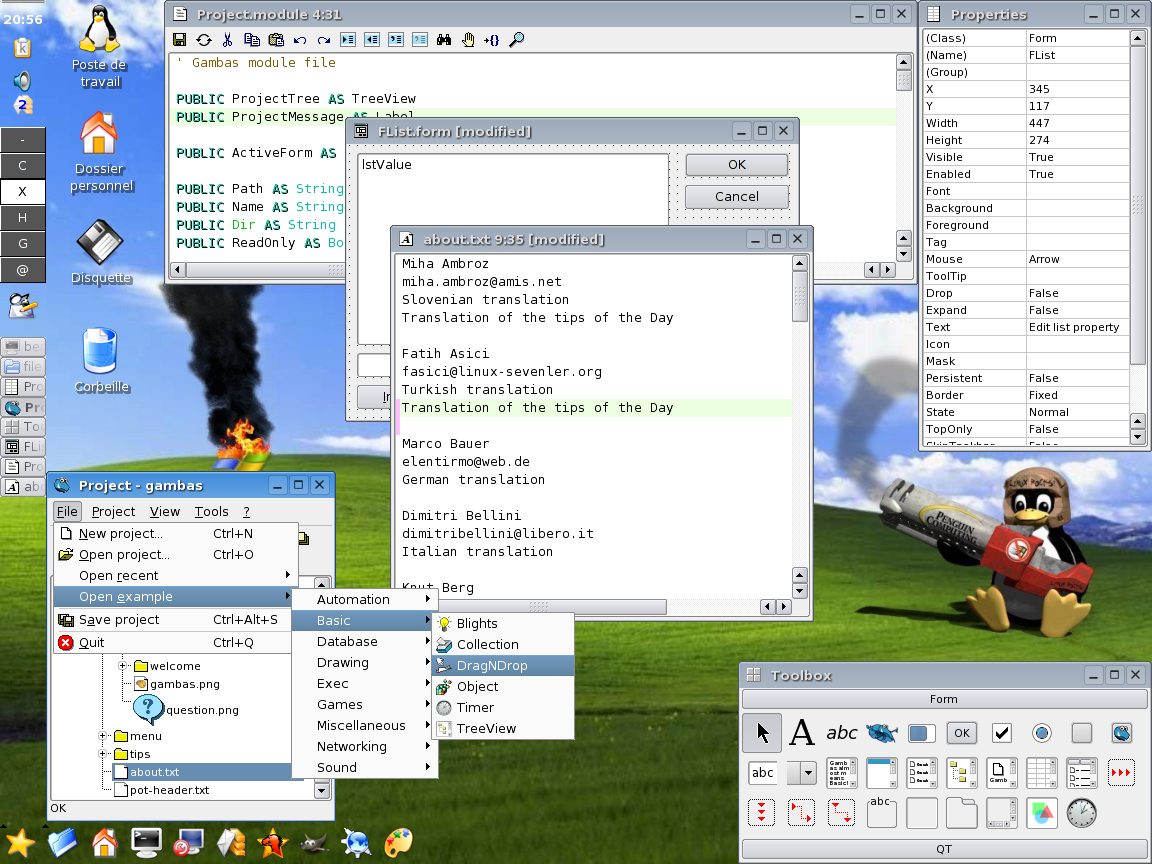The width and height of the screenshot is (1152, 864).
Task: Expand the 'welcome' folder in project tree
Action: tap(123, 666)
